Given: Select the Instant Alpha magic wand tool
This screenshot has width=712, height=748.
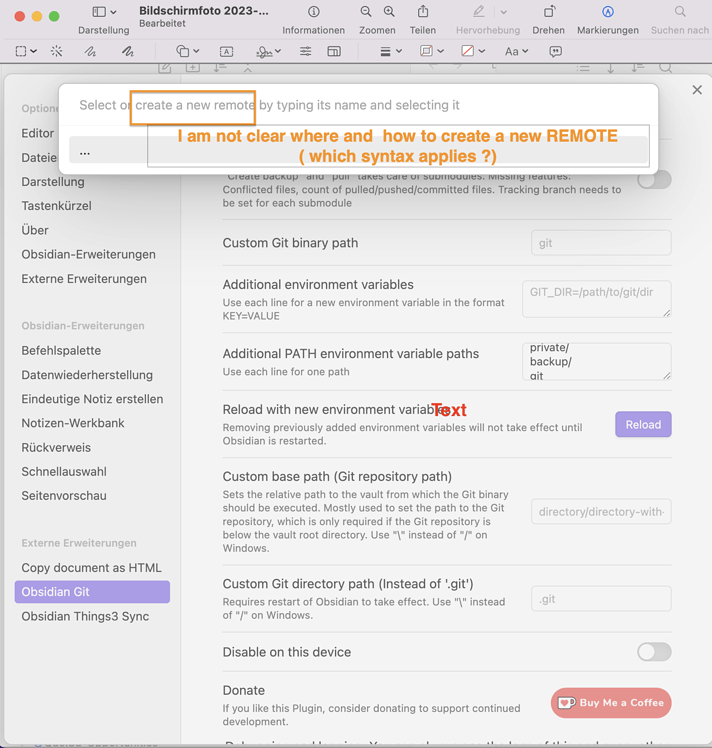Looking at the screenshot, I should (56, 51).
